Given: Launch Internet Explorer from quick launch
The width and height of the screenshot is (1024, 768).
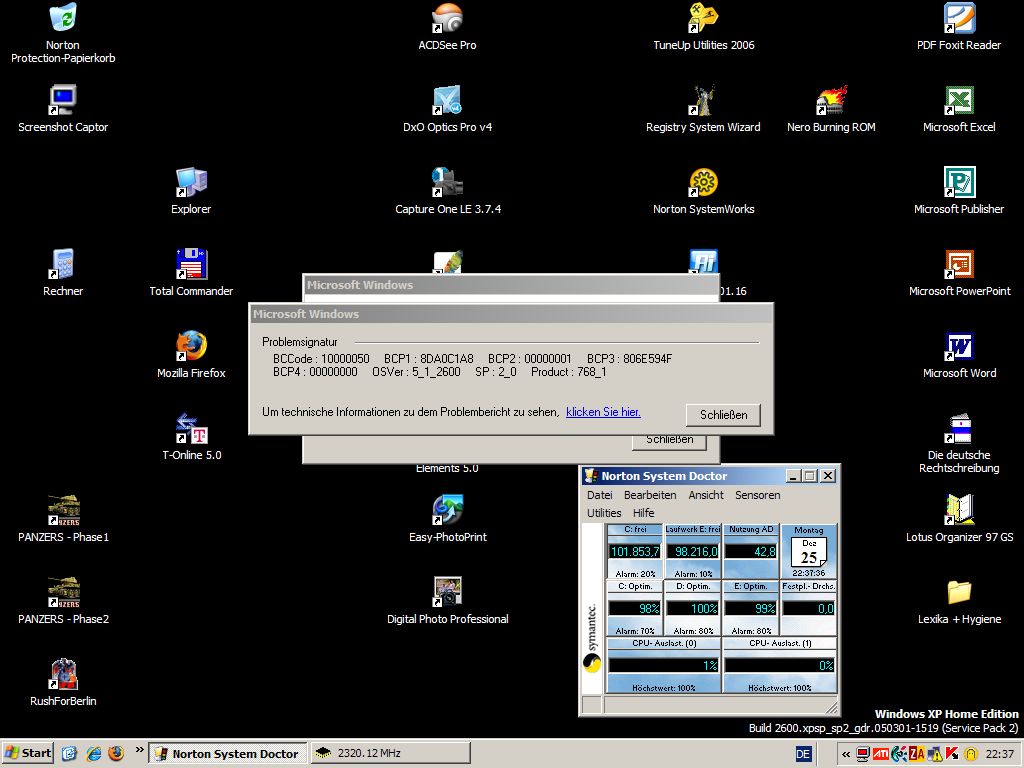Looking at the screenshot, I should pos(93,754).
